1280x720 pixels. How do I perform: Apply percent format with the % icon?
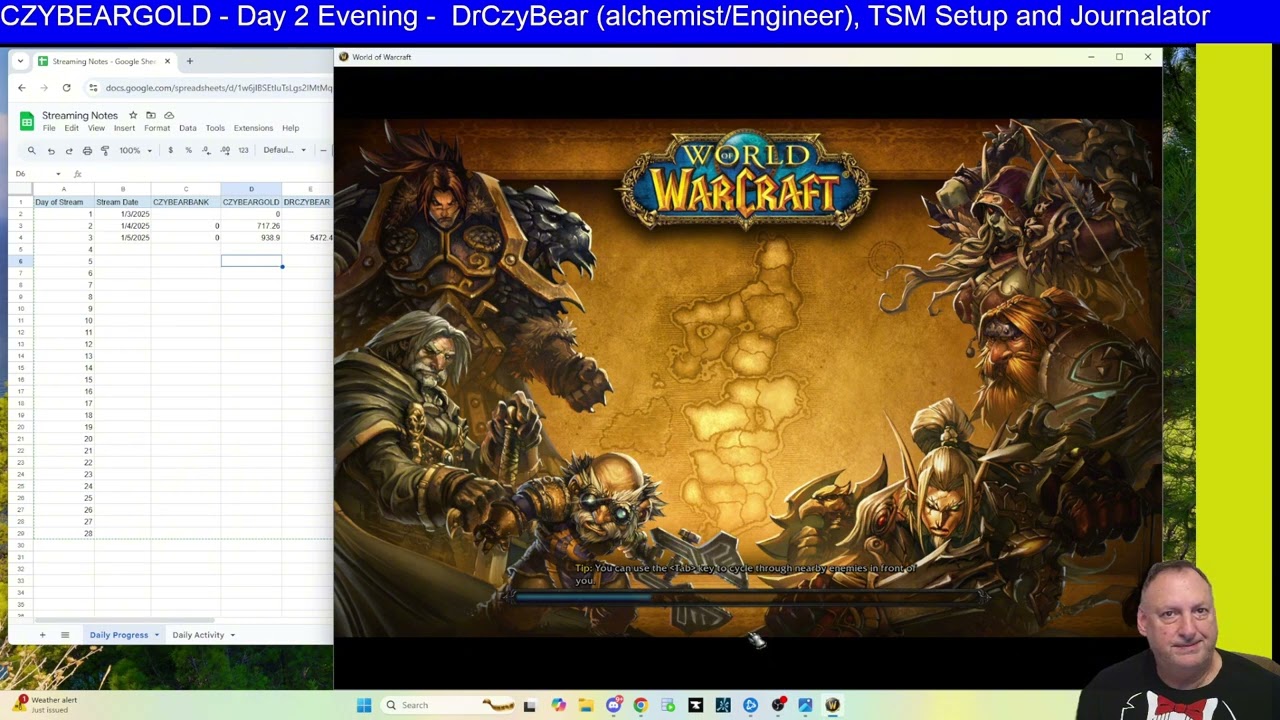point(188,150)
